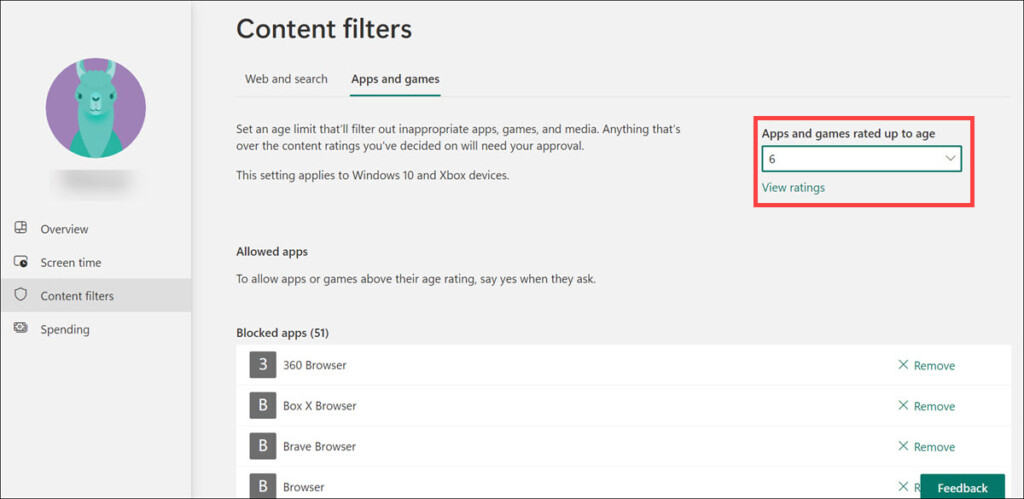
Task: Select the Apps and games tab
Action: pos(395,79)
